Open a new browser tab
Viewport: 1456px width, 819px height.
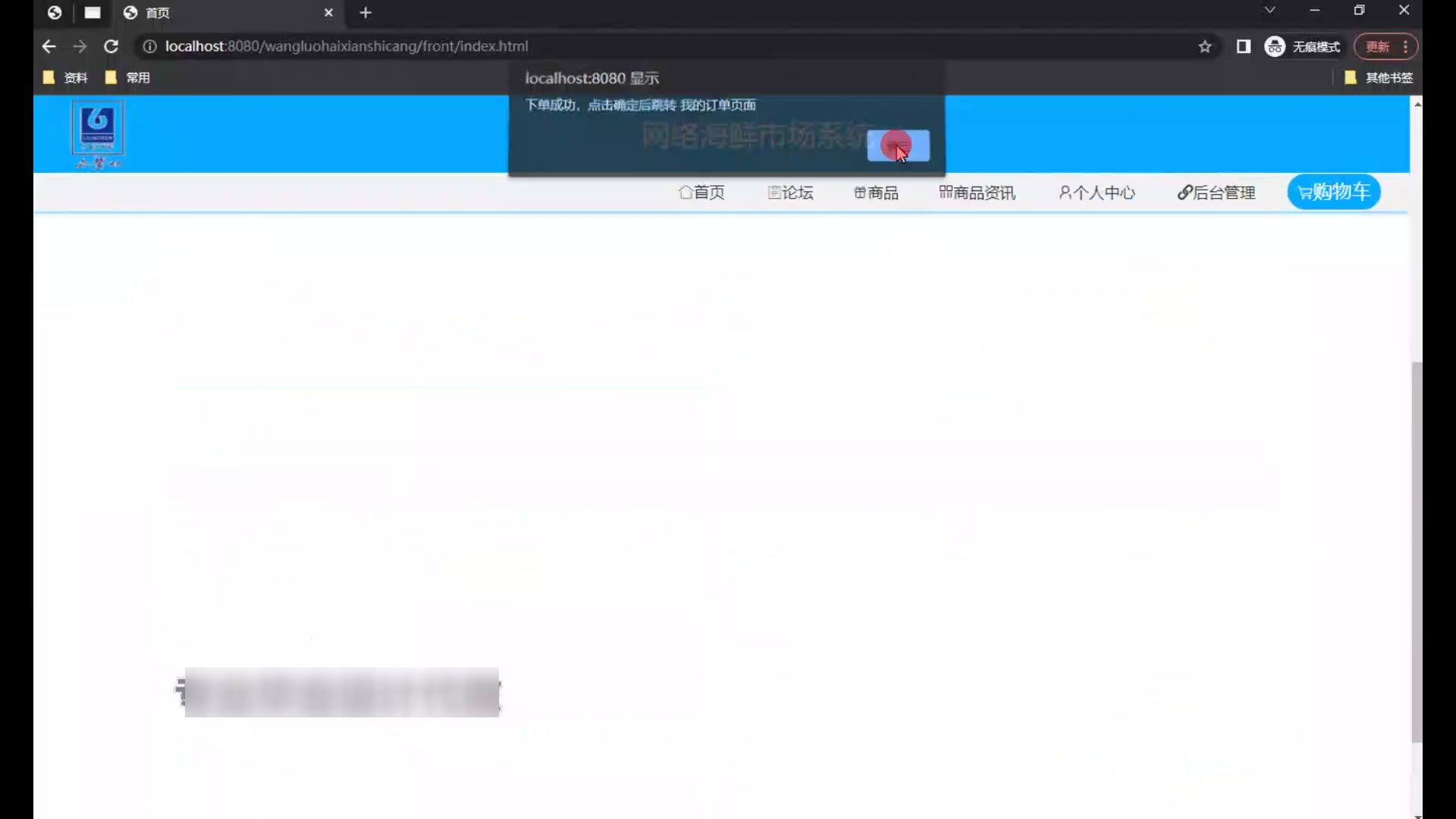click(x=366, y=13)
